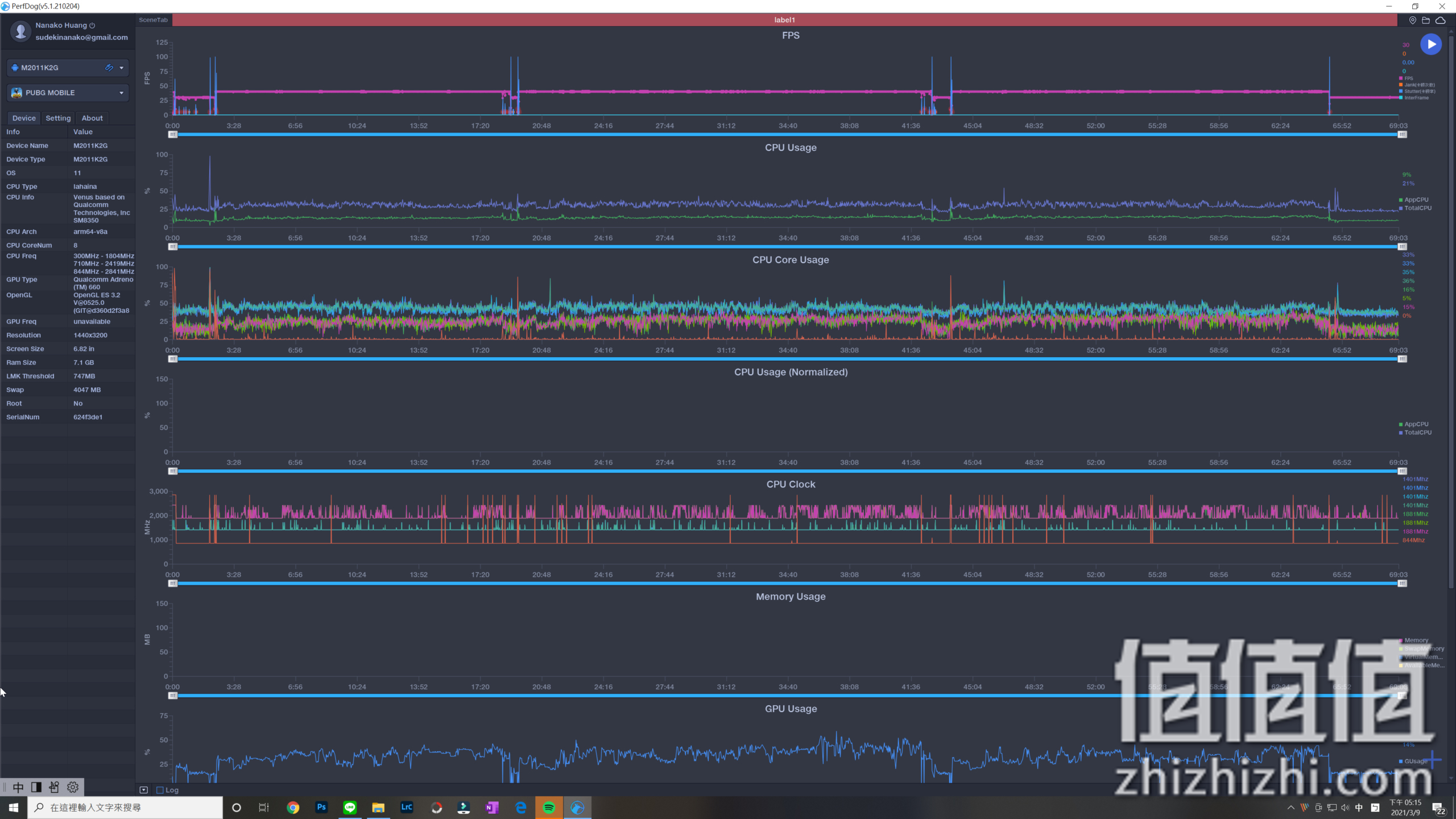Viewport: 1456px width, 819px height.
Task: Click the FPS chart right range handle
Action: (x=1402, y=135)
